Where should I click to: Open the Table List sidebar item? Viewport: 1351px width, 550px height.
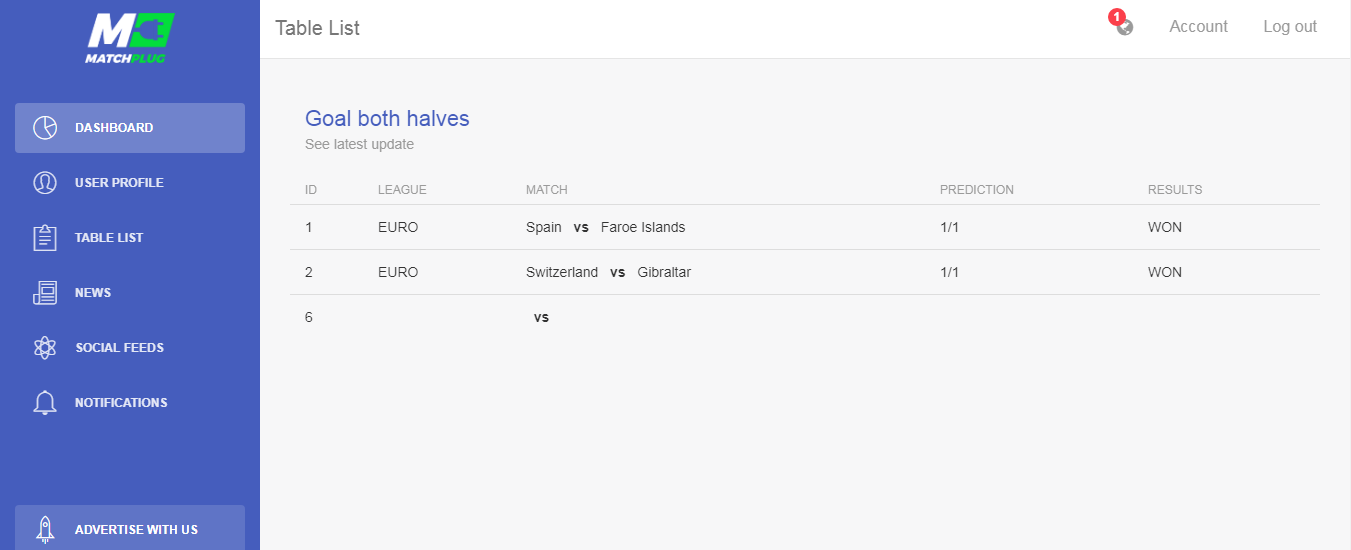[x=130, y=238]
